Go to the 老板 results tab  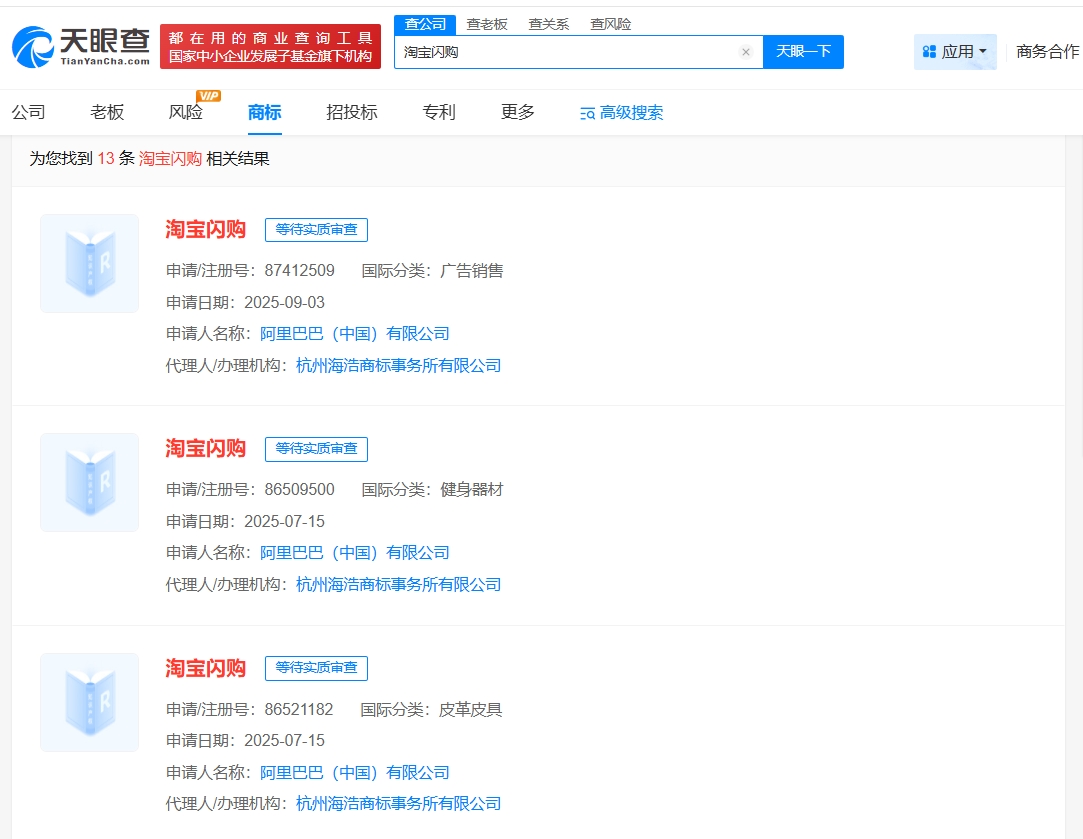107,112
